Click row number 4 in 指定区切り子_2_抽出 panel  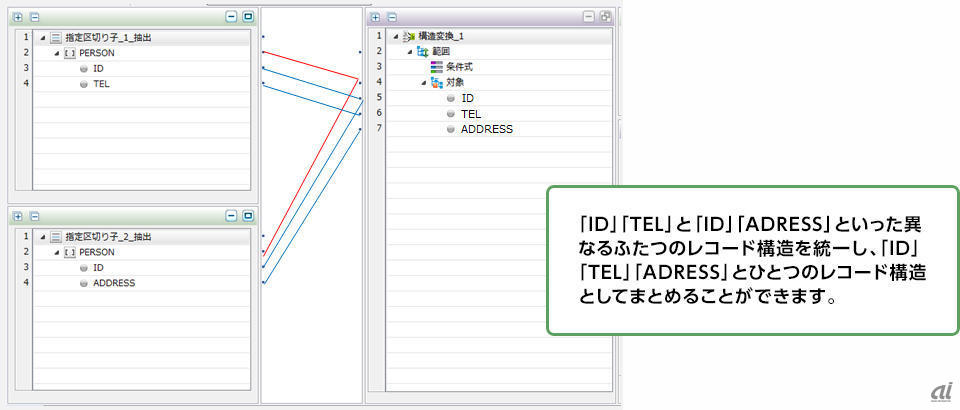[26, 283]
